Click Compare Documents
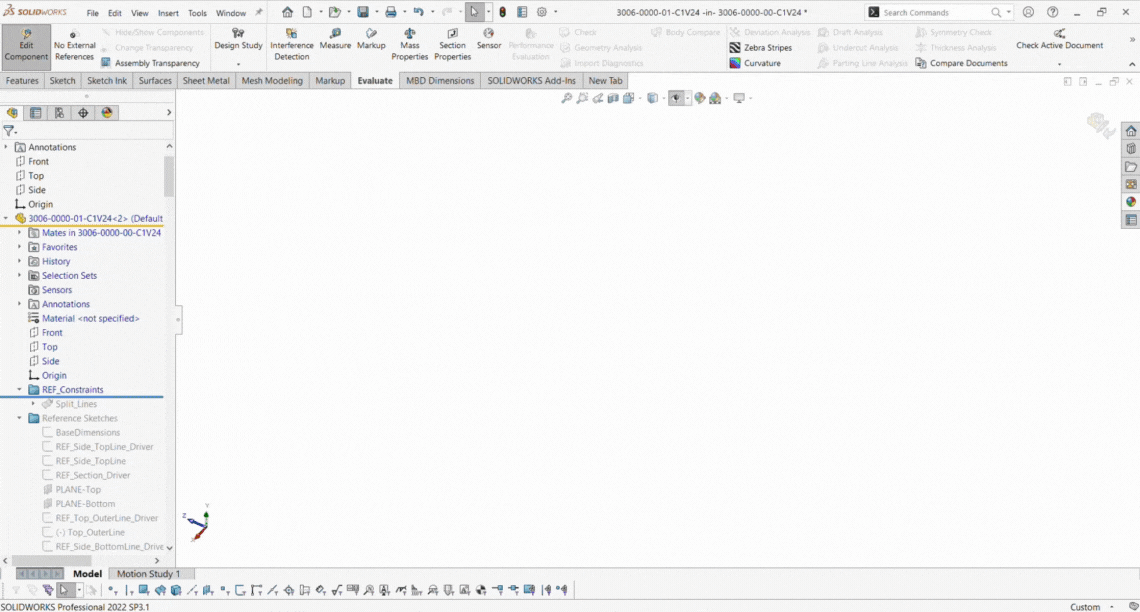 968,63
